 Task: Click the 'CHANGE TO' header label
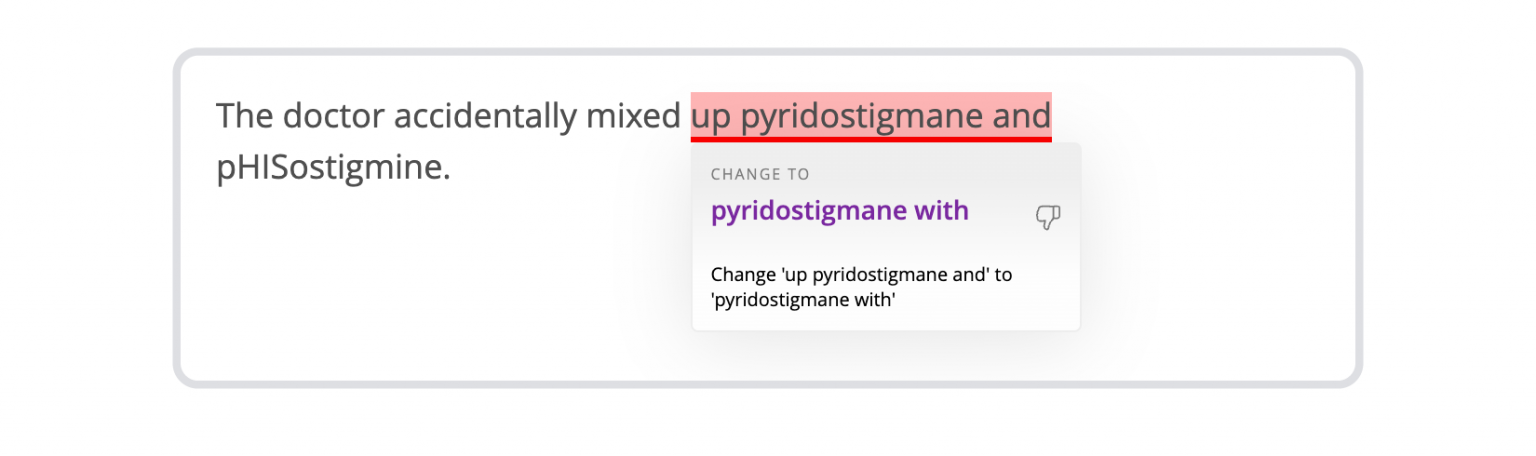(x=760, y=174)
